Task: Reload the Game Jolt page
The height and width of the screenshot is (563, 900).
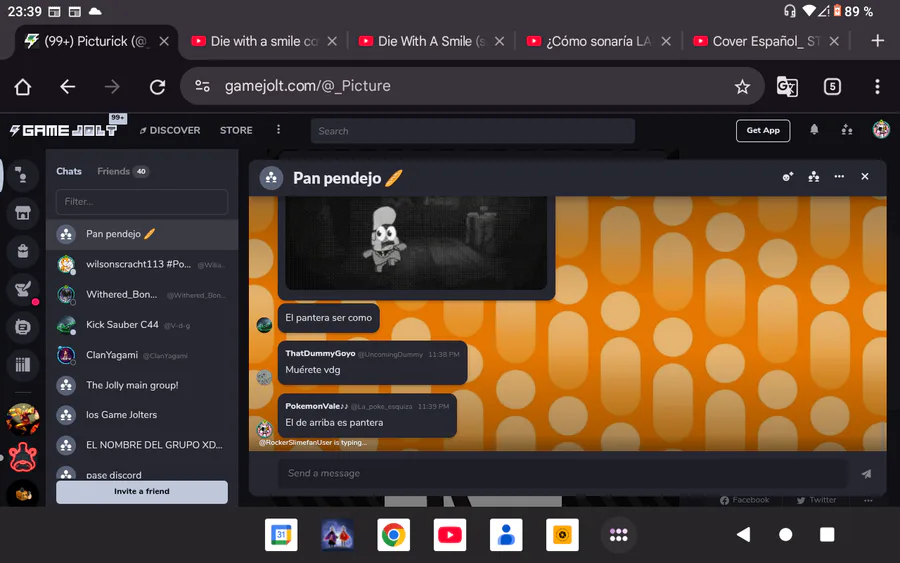Action: (157, 87)
